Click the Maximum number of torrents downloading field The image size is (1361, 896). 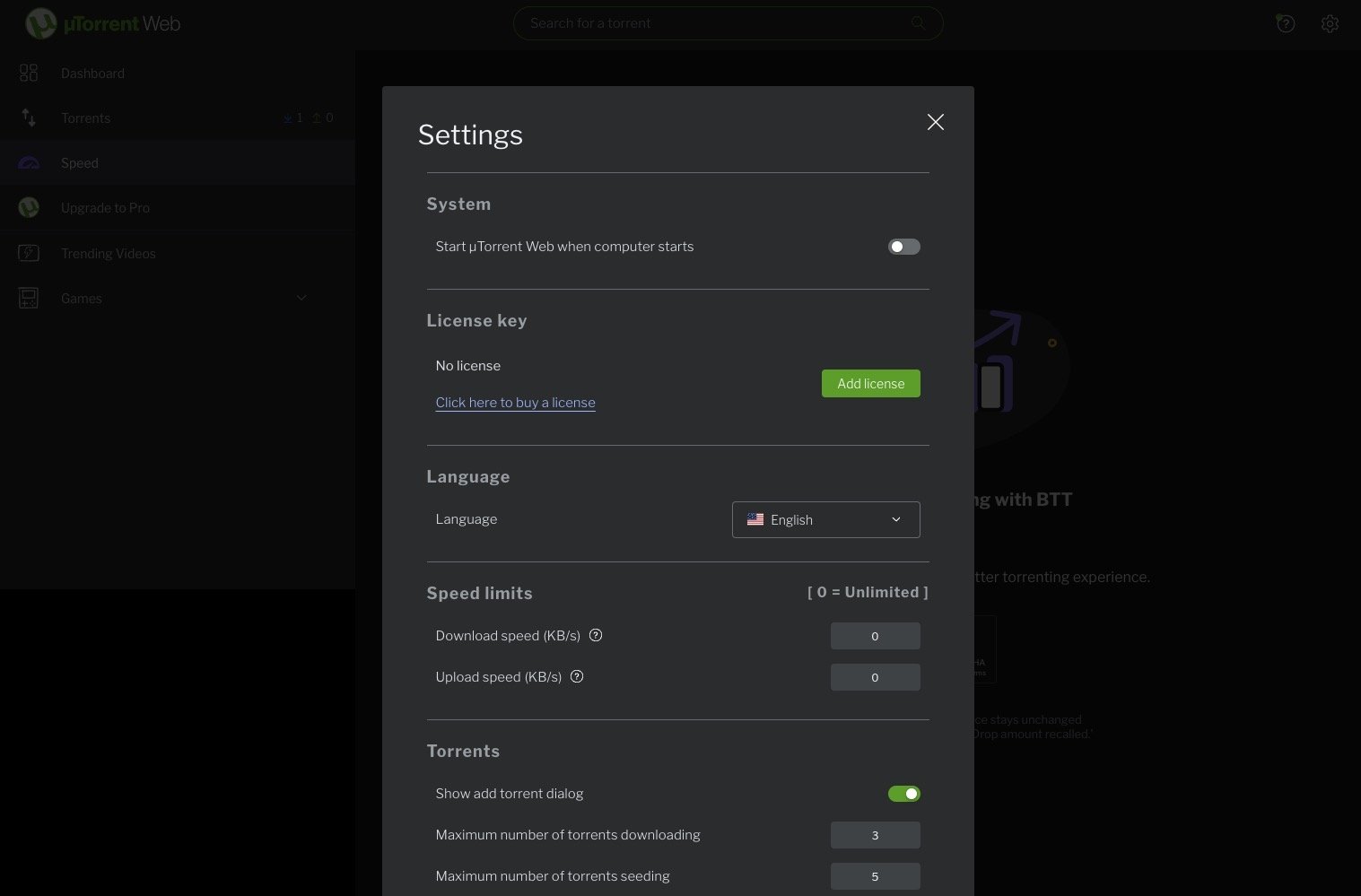point(875,835)
